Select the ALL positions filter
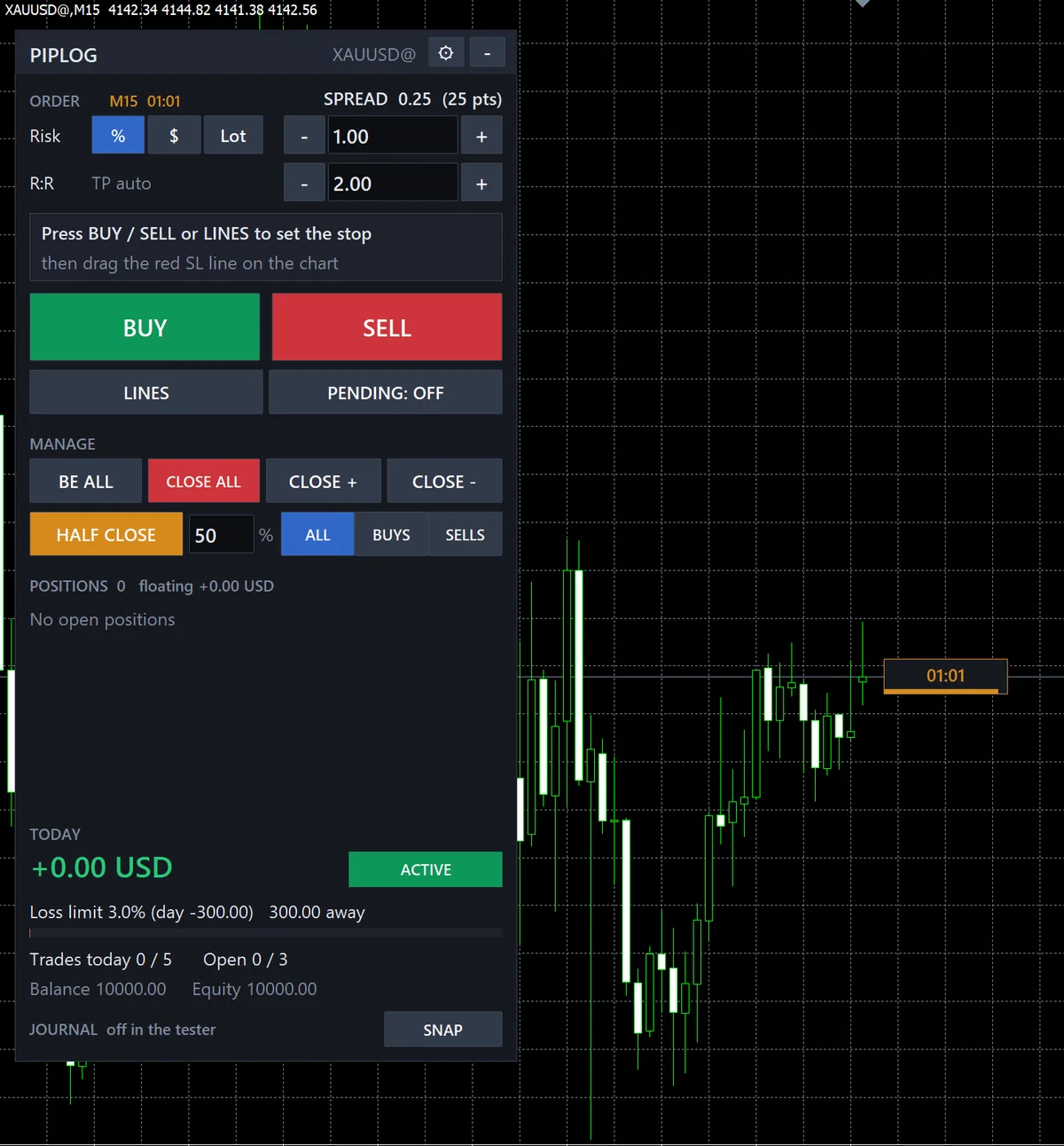The width and height of the screenshot is (1064, 1146). [317, 534]
